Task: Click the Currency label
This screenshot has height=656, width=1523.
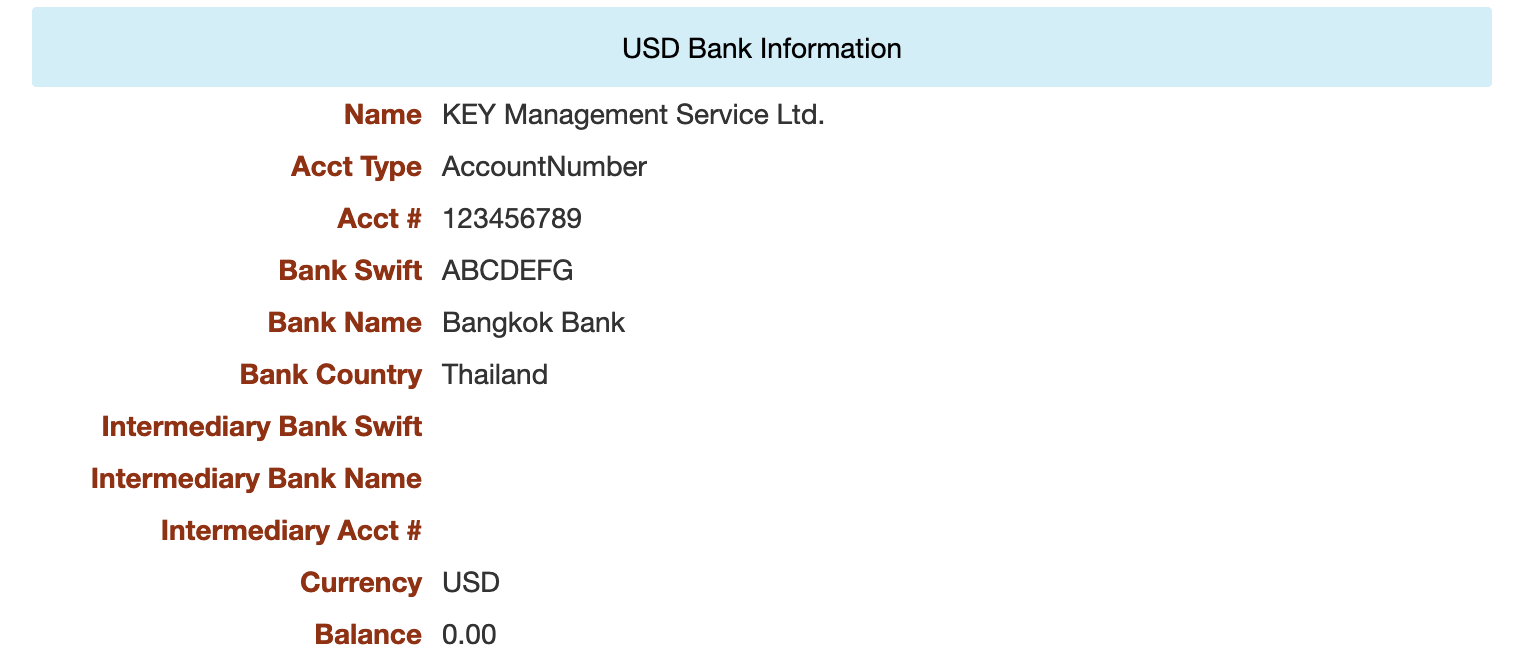Action: point(360,583)
